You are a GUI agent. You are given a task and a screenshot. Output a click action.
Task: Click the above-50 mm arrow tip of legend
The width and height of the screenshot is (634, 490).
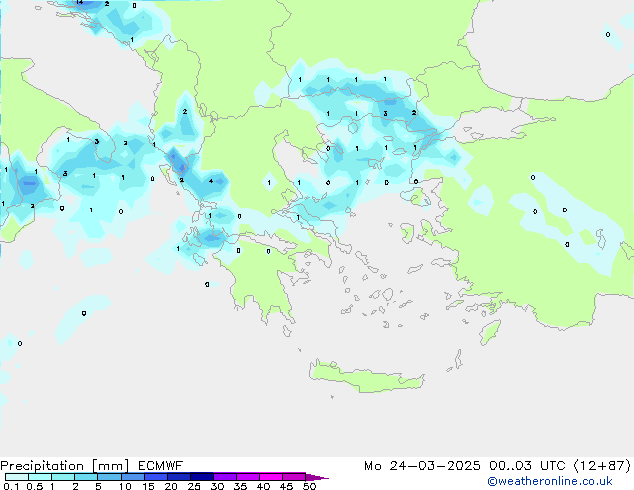pos(317,477)
